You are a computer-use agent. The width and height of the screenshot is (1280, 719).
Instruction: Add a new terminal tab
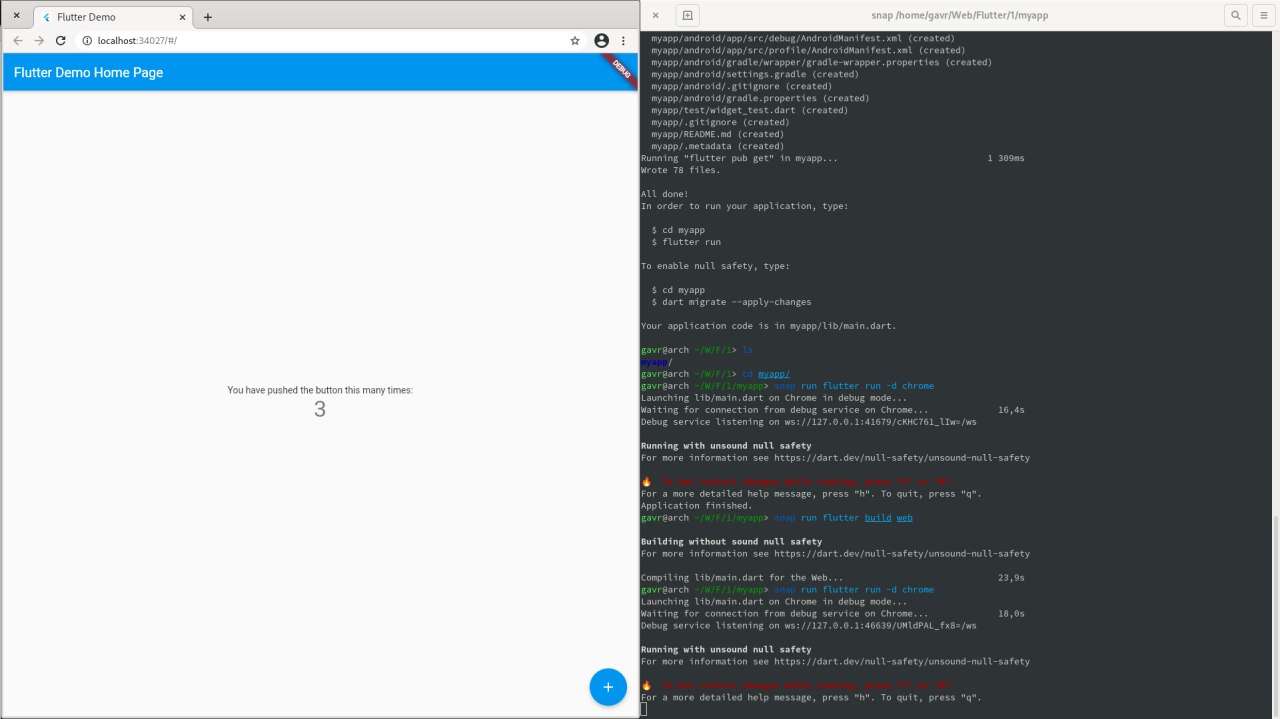click(x=687, y=15)
